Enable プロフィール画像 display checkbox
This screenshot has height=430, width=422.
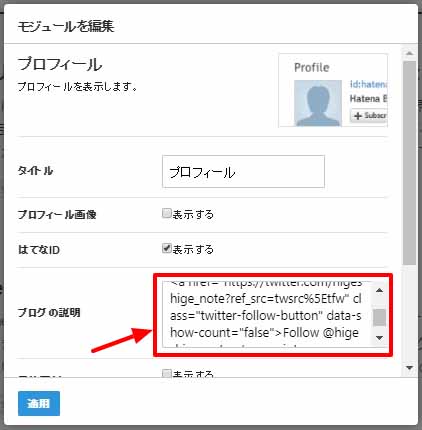click(166, 213)
